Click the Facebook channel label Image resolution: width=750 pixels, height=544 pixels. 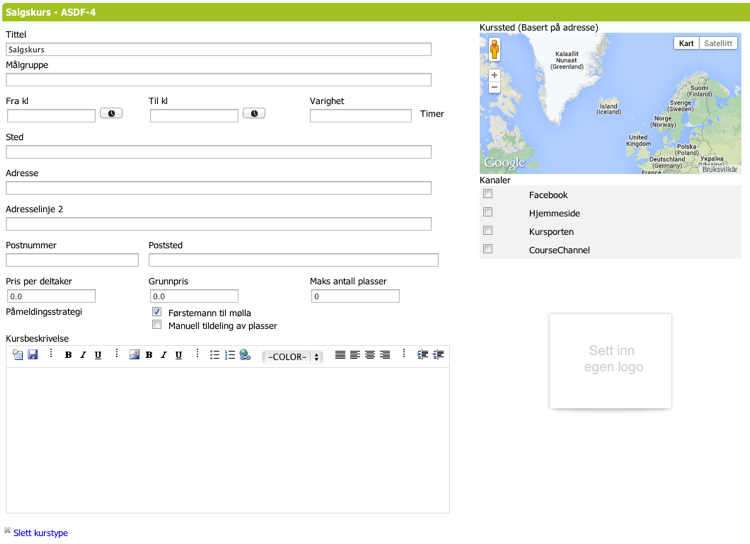point(548,195)
